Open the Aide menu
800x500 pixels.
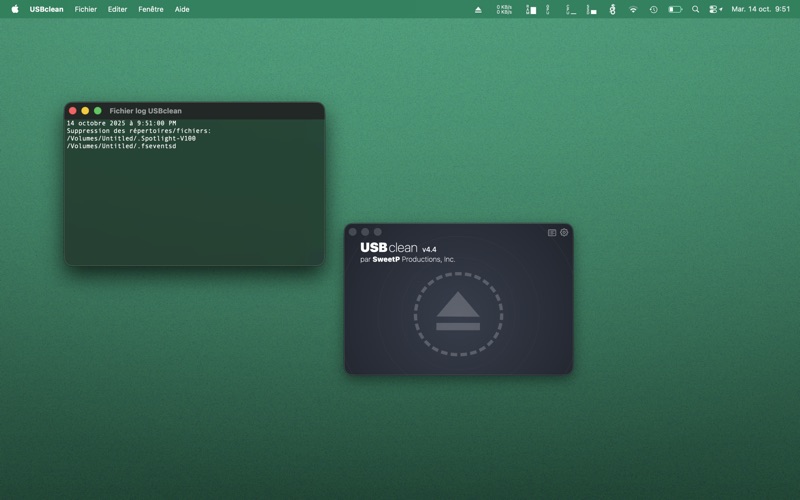tap(182, 9)
